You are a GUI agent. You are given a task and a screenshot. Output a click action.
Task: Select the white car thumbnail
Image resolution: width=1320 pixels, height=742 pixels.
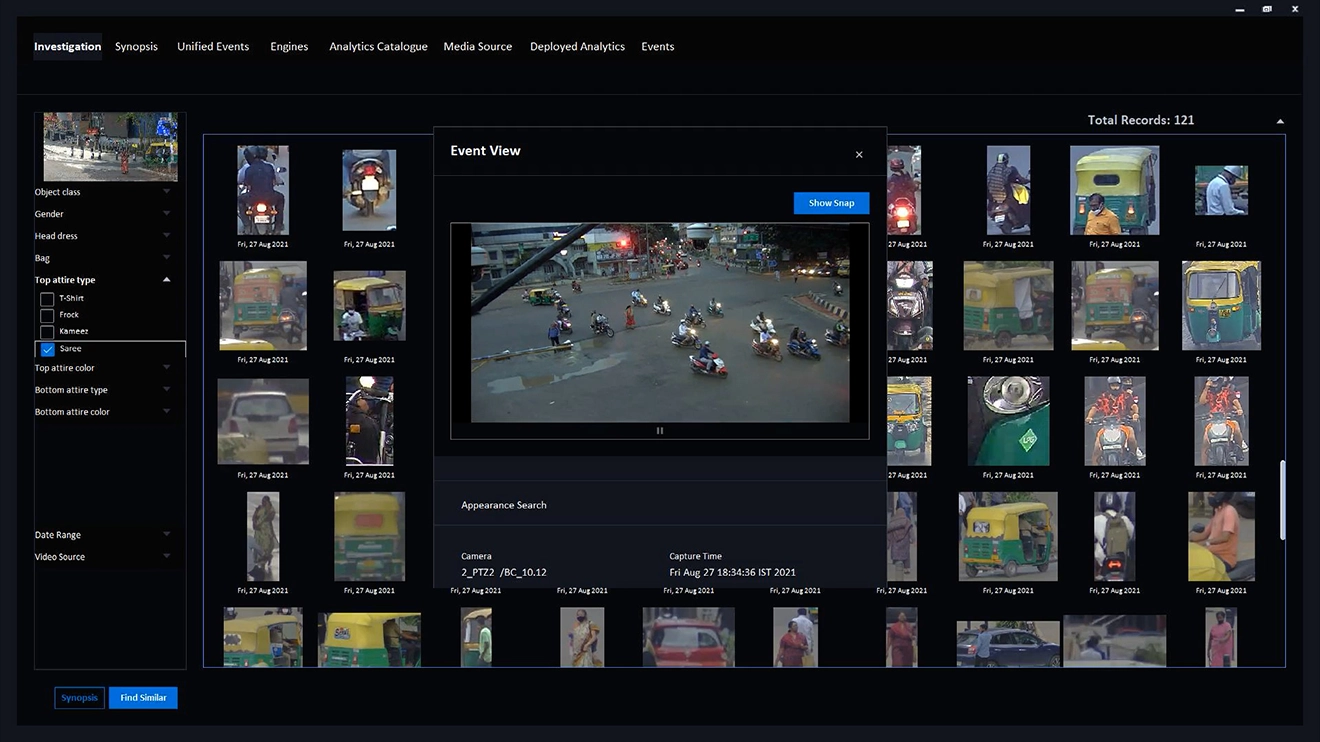[263, 421]
